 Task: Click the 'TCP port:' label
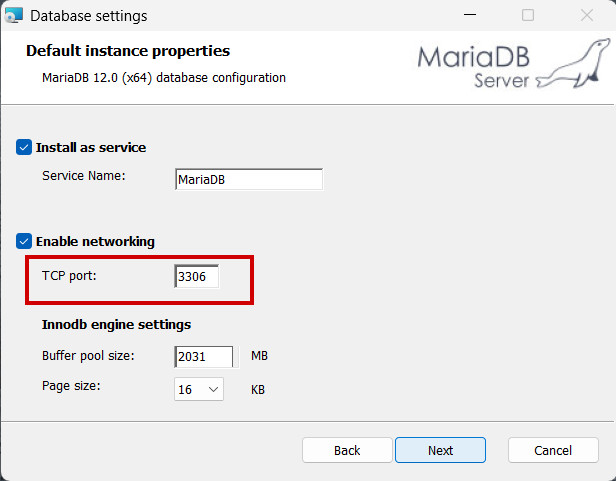tap(69, 275)
